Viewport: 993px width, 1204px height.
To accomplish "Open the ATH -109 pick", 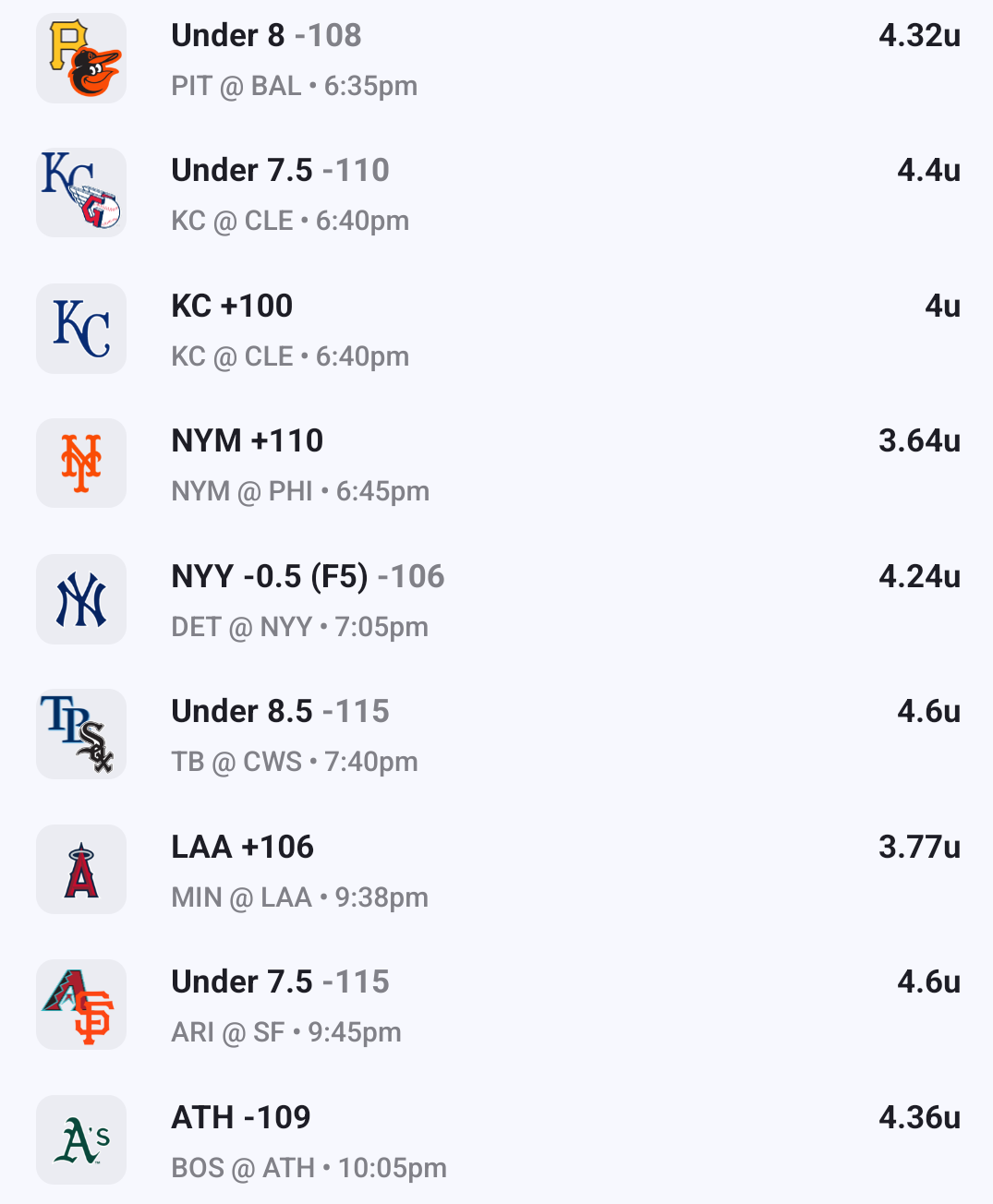I will coord(241,1117).
